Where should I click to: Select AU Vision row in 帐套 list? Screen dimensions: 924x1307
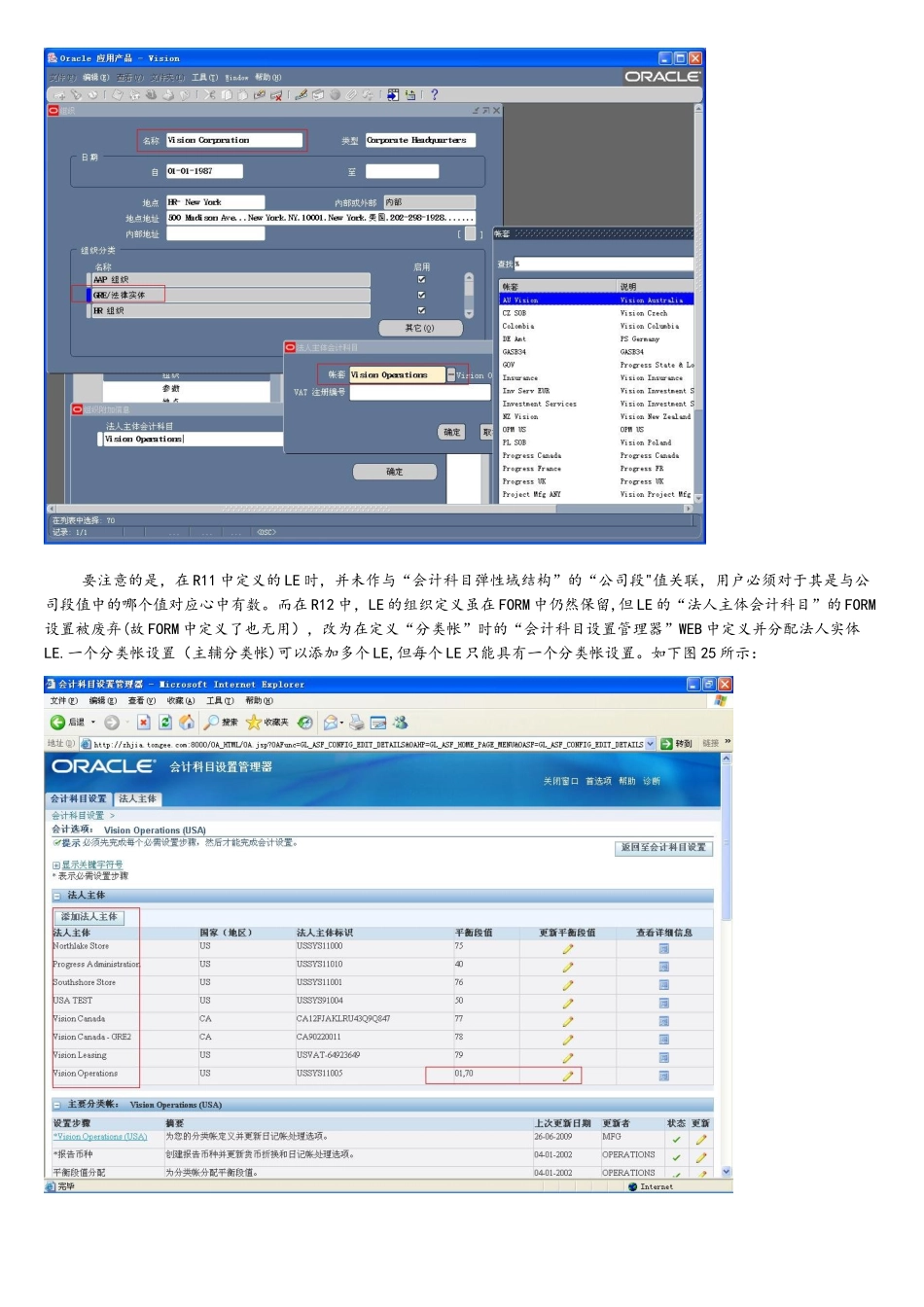597,300
